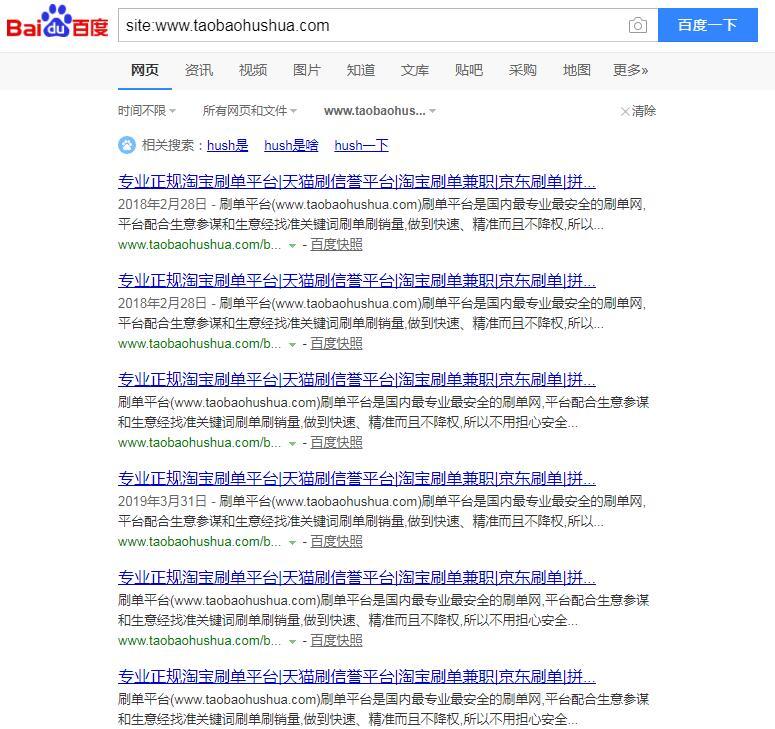This screenshot has height=729, width=775.
Task: Click the first result's green URL
Action: (199, 245)
